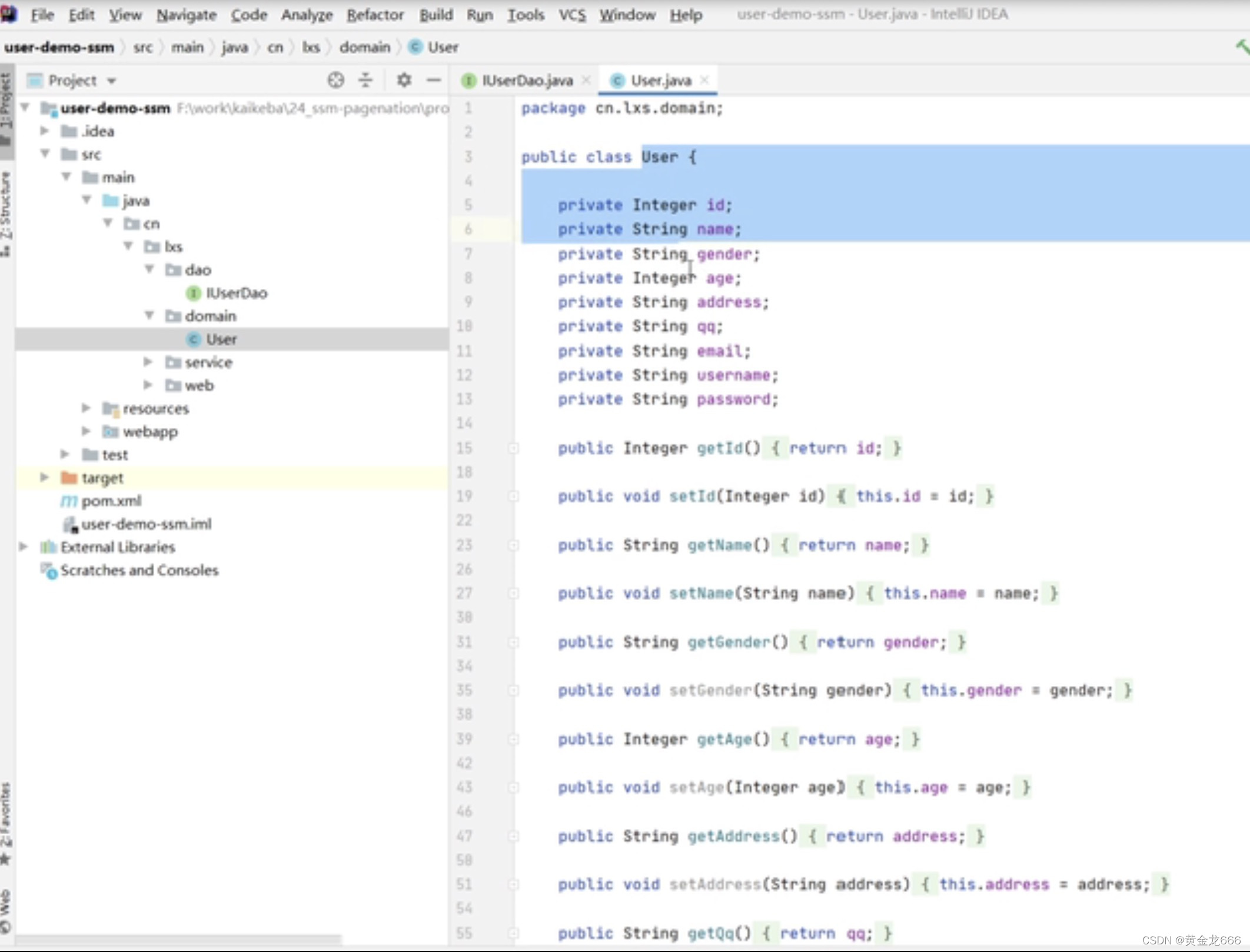The width and height of the screenshot is (1250, 952).
Task: Click the domain breadcrumb in navigation bar
Action: point(364,47)
